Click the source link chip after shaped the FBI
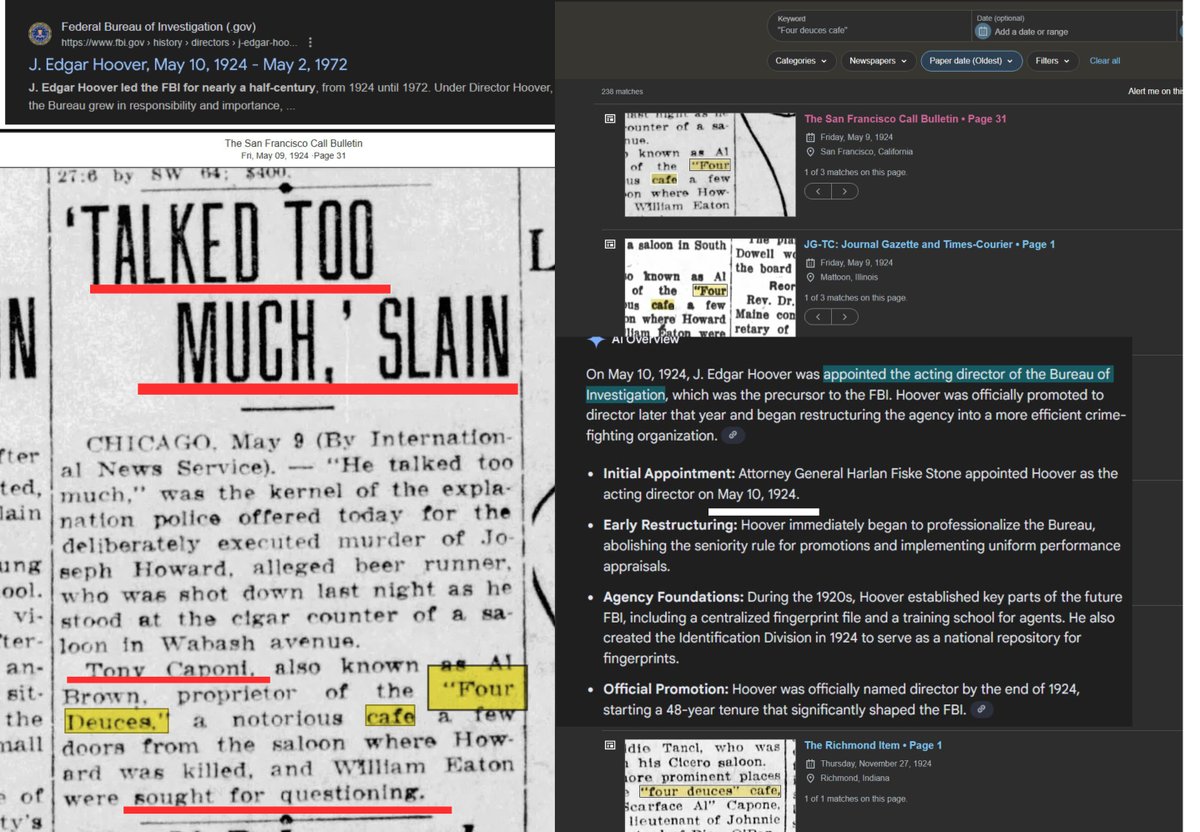 point(983,710)
